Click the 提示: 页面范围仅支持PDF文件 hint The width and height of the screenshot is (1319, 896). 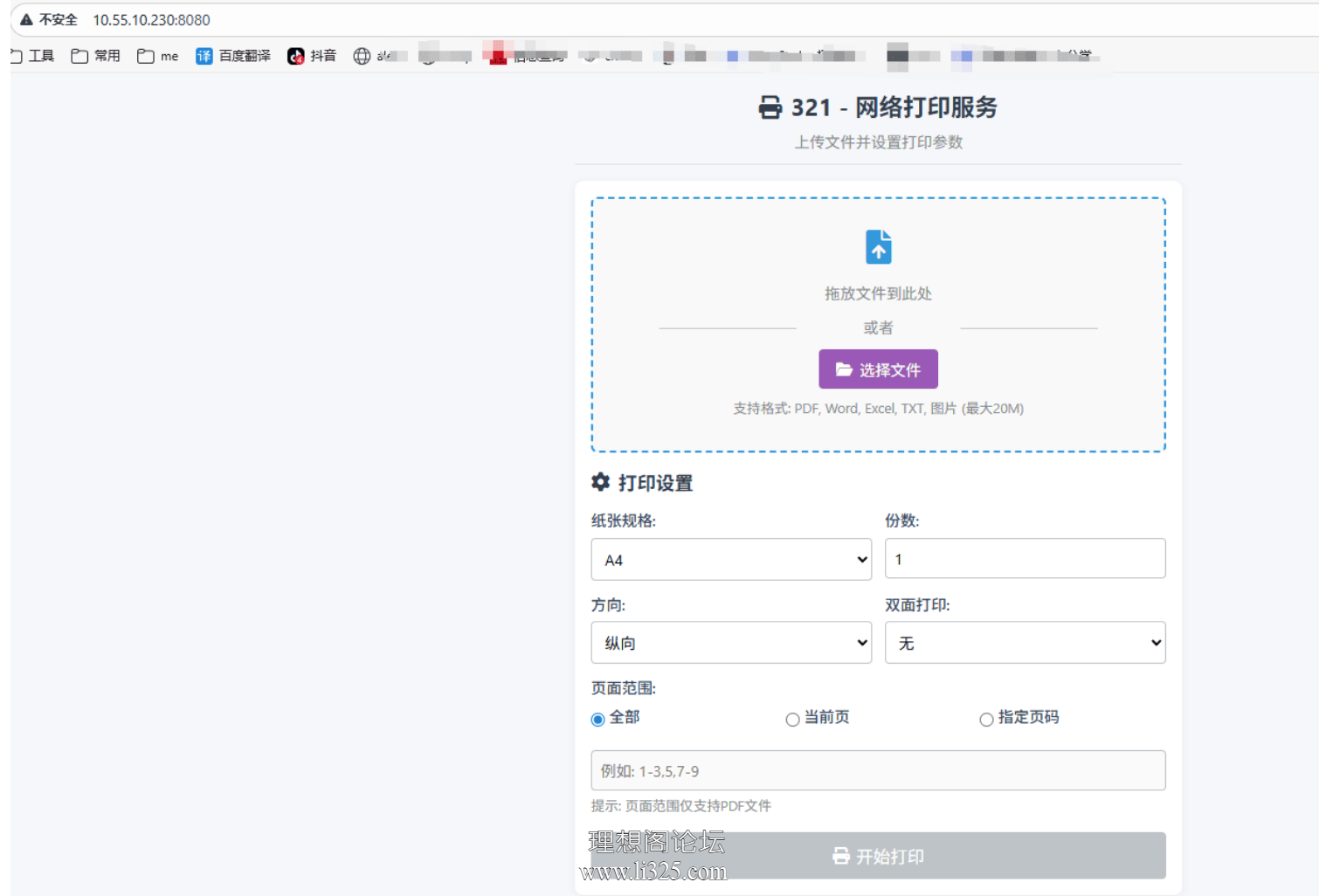click(x=680, y=805)
